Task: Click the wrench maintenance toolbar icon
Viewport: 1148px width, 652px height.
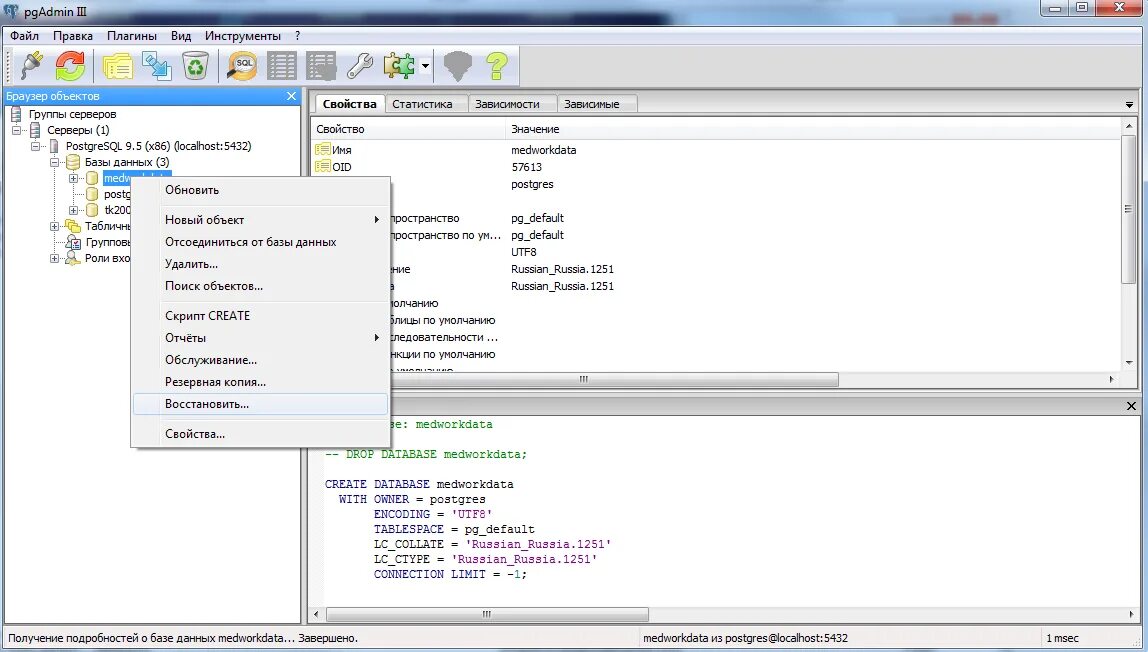Action: pyautogui.click(x=359, y=66)
